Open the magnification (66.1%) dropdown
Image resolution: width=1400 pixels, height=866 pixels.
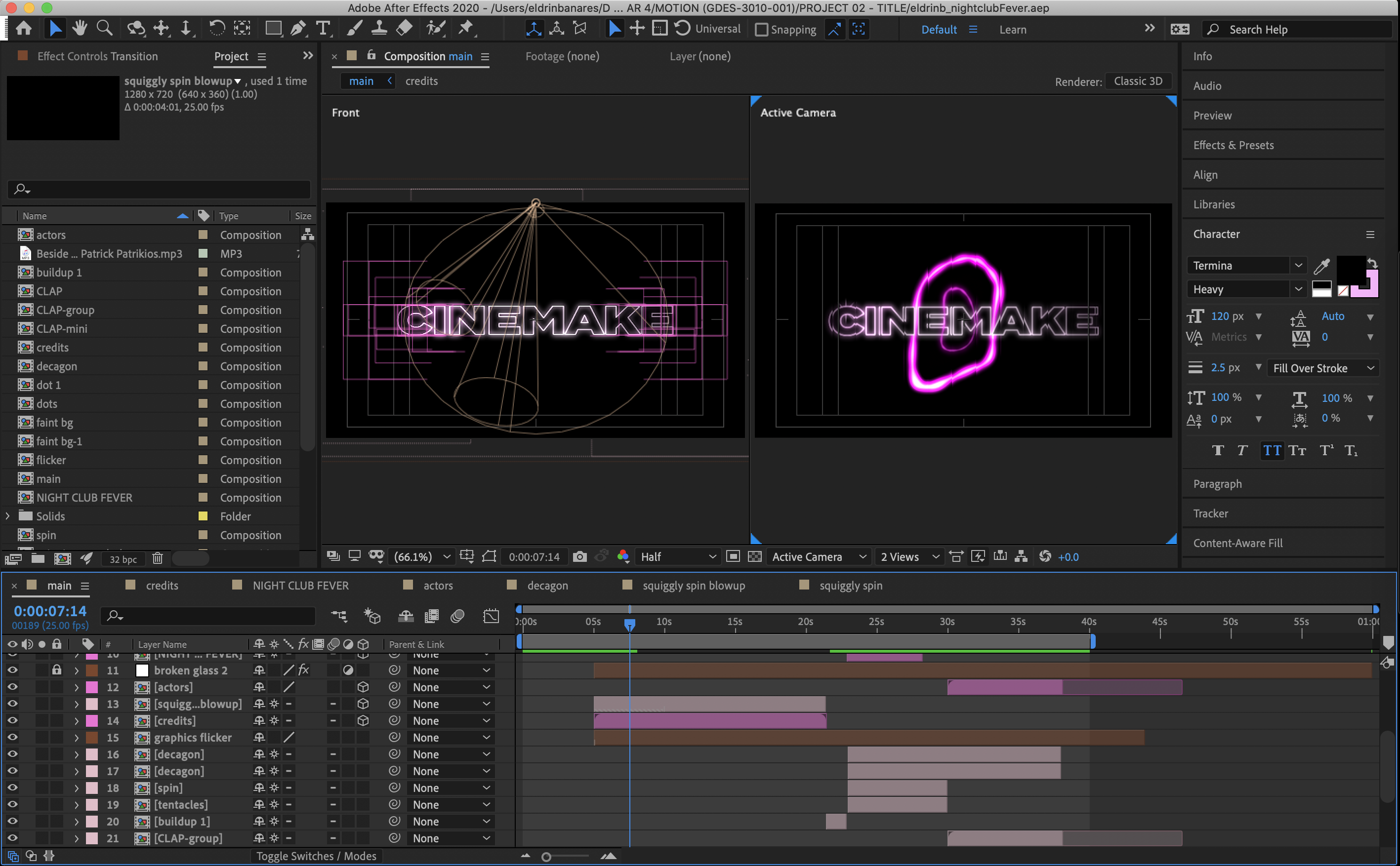pyautogui.click(x=422, y=557)
